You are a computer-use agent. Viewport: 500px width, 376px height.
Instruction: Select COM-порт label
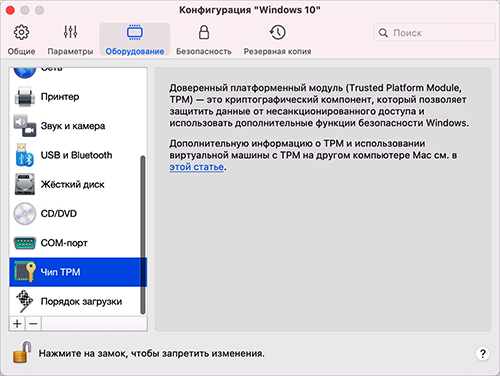click(x=64, y=243)
